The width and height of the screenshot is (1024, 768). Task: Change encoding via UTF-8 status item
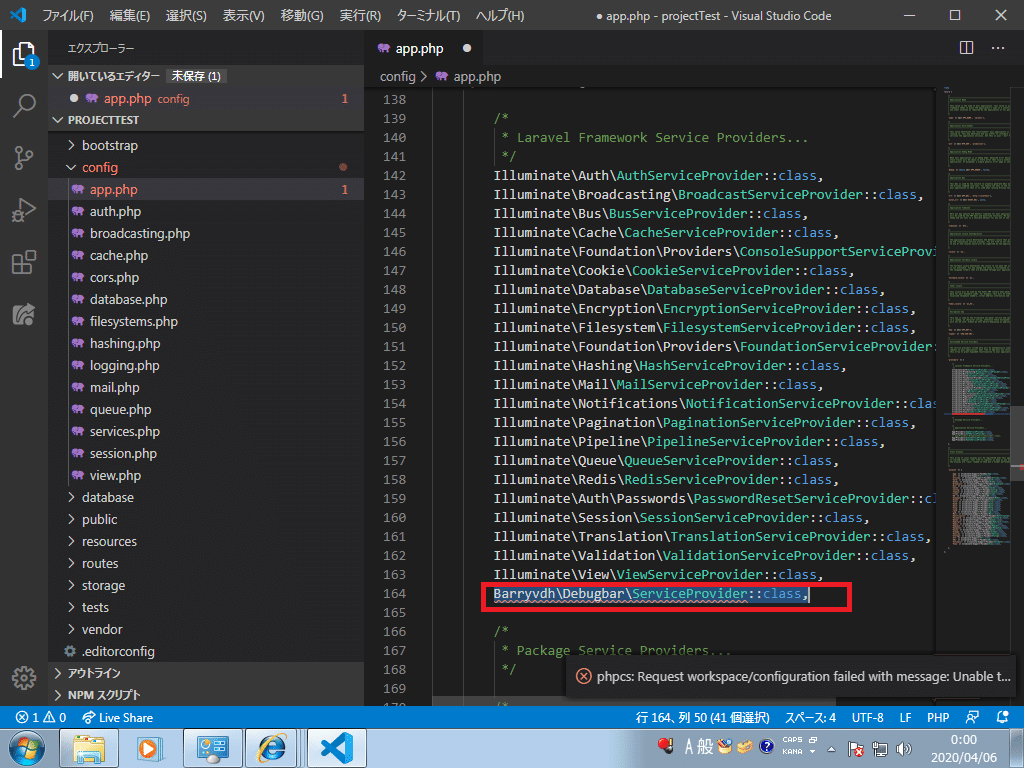pyautogui.click(x=867, y=717)
